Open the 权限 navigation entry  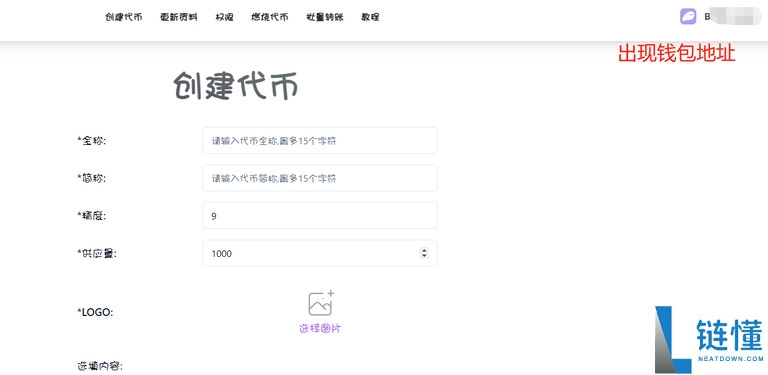click(x=224, y=17)
